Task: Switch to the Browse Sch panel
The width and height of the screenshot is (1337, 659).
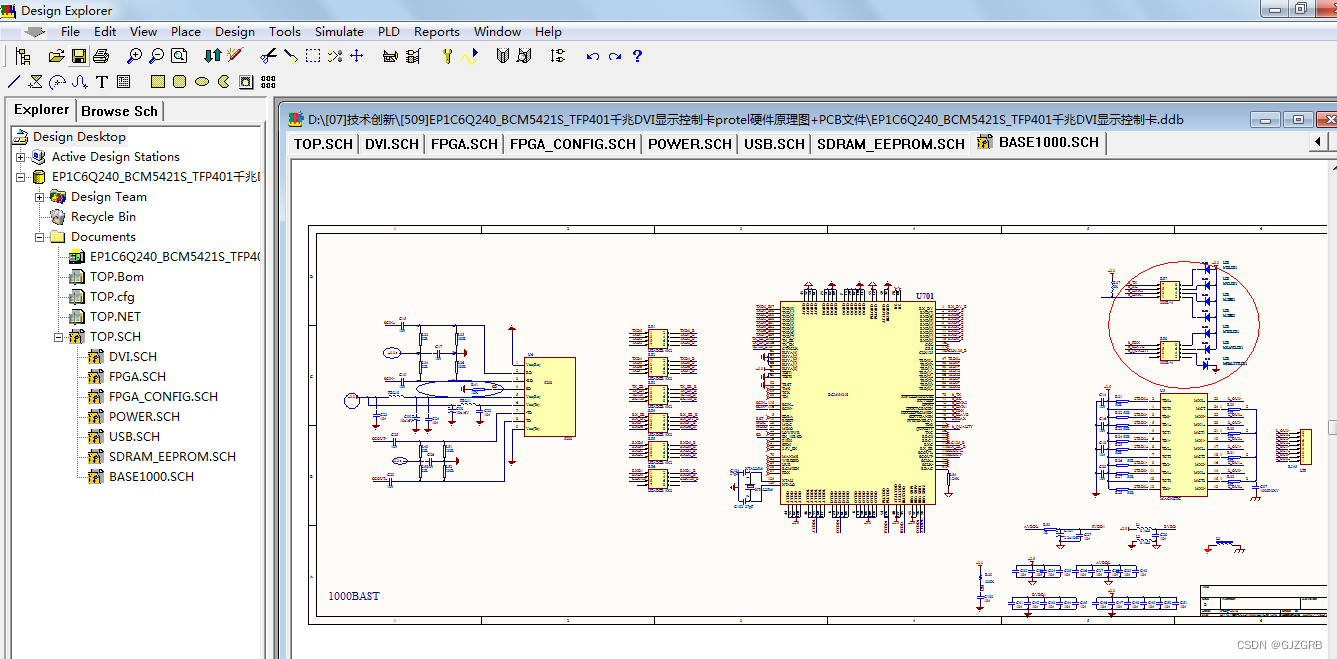Action: (119, 110)
